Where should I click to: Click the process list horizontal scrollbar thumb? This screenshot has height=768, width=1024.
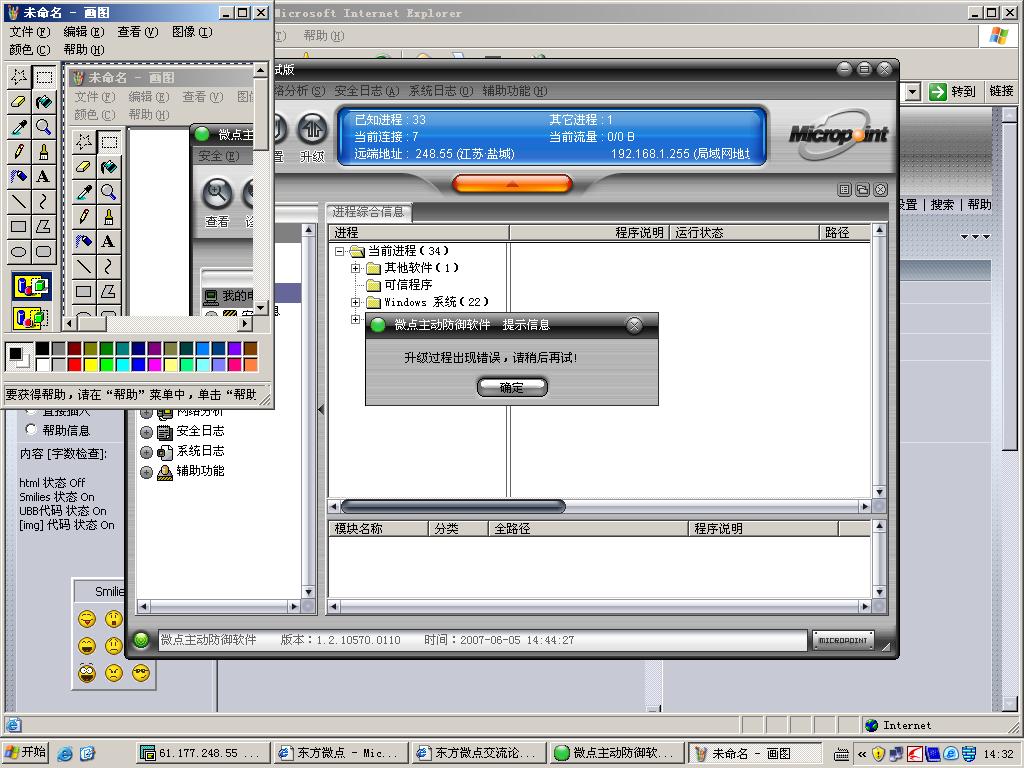[x=453, y=506]
